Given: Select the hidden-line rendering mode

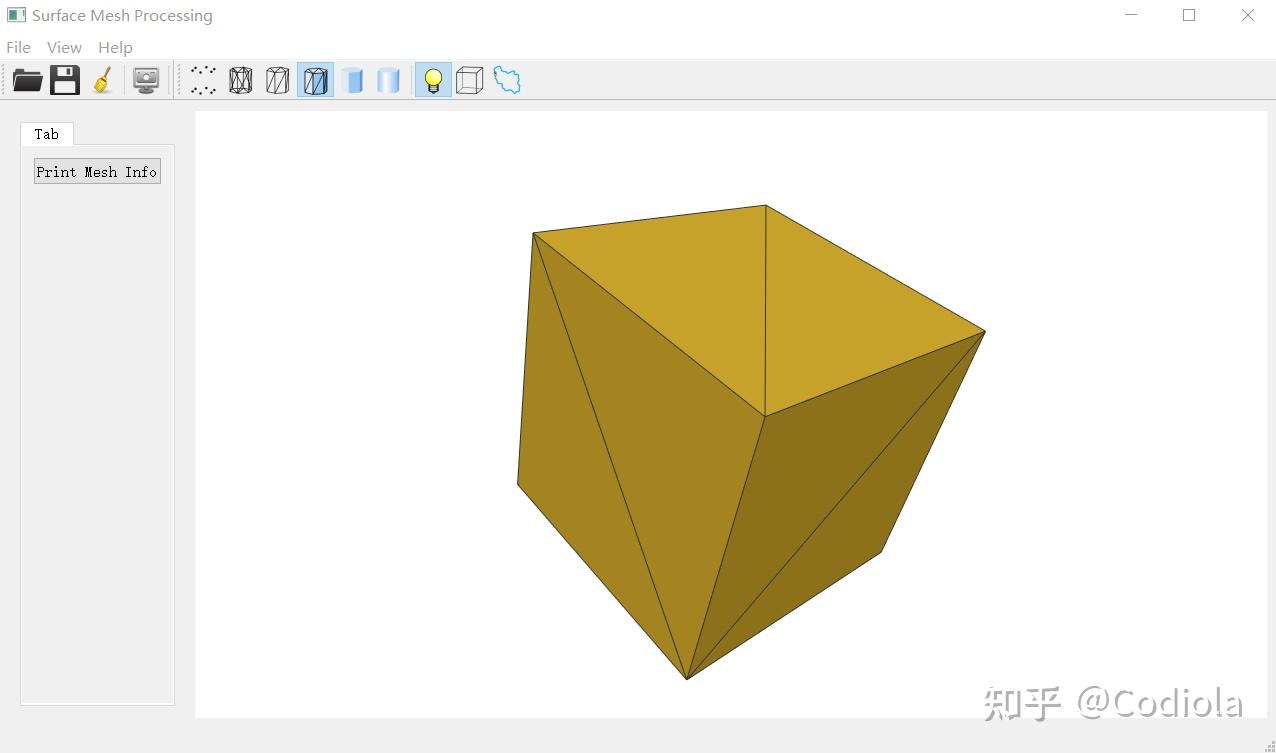Looking at the screenshot, I should 277,80.
